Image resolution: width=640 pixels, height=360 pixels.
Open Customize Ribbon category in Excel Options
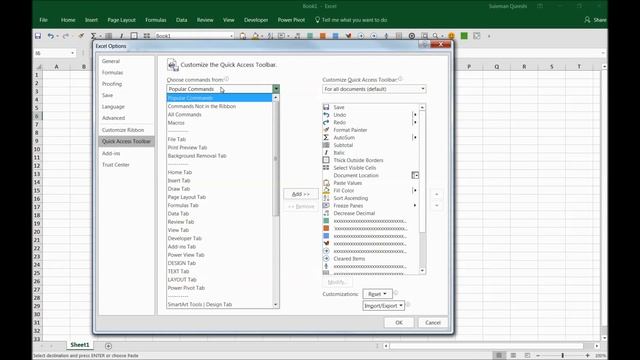click(123, 130)
